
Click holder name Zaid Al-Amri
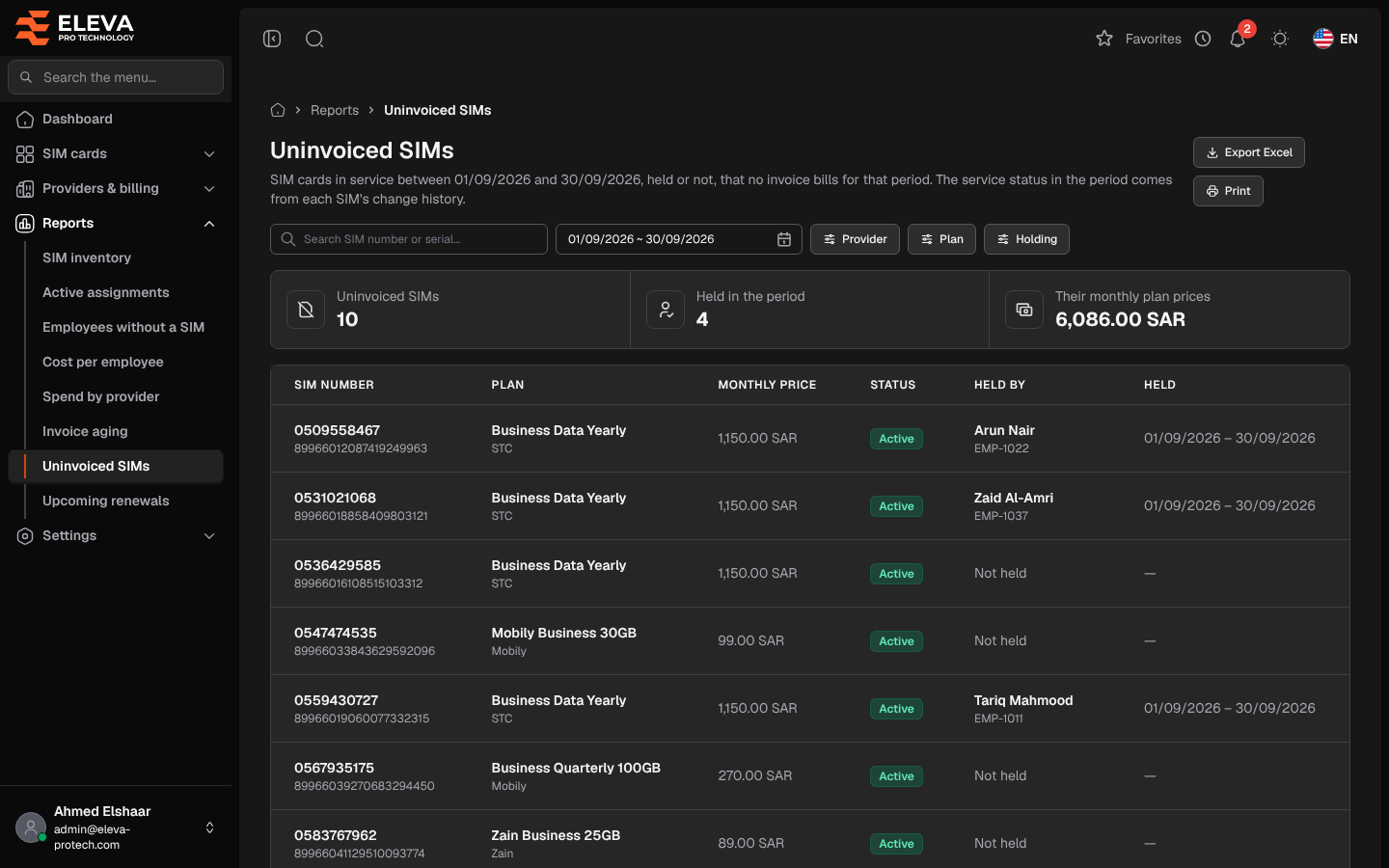click(x=1014, y=498)
